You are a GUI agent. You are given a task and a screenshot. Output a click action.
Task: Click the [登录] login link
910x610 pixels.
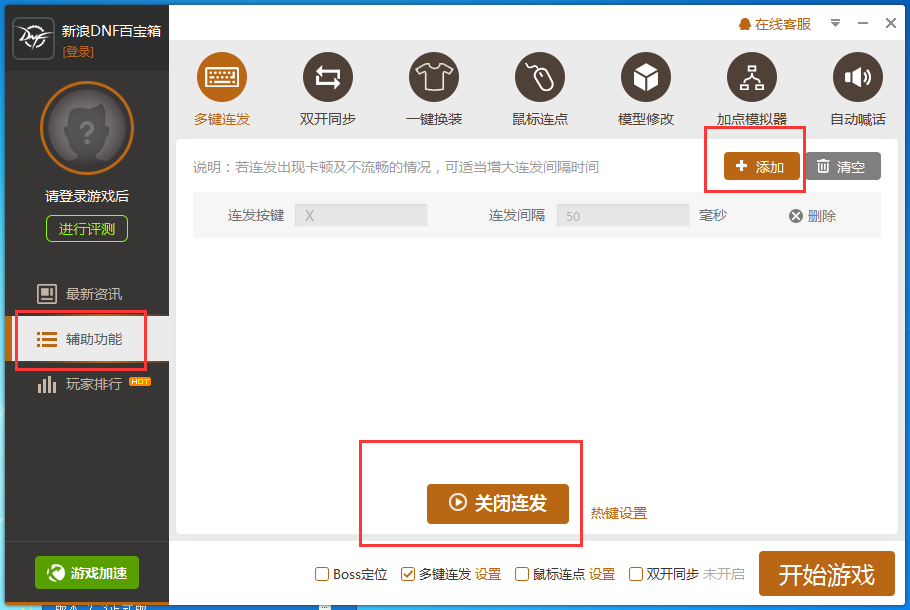pyautogui.click(x=78, y=52)
